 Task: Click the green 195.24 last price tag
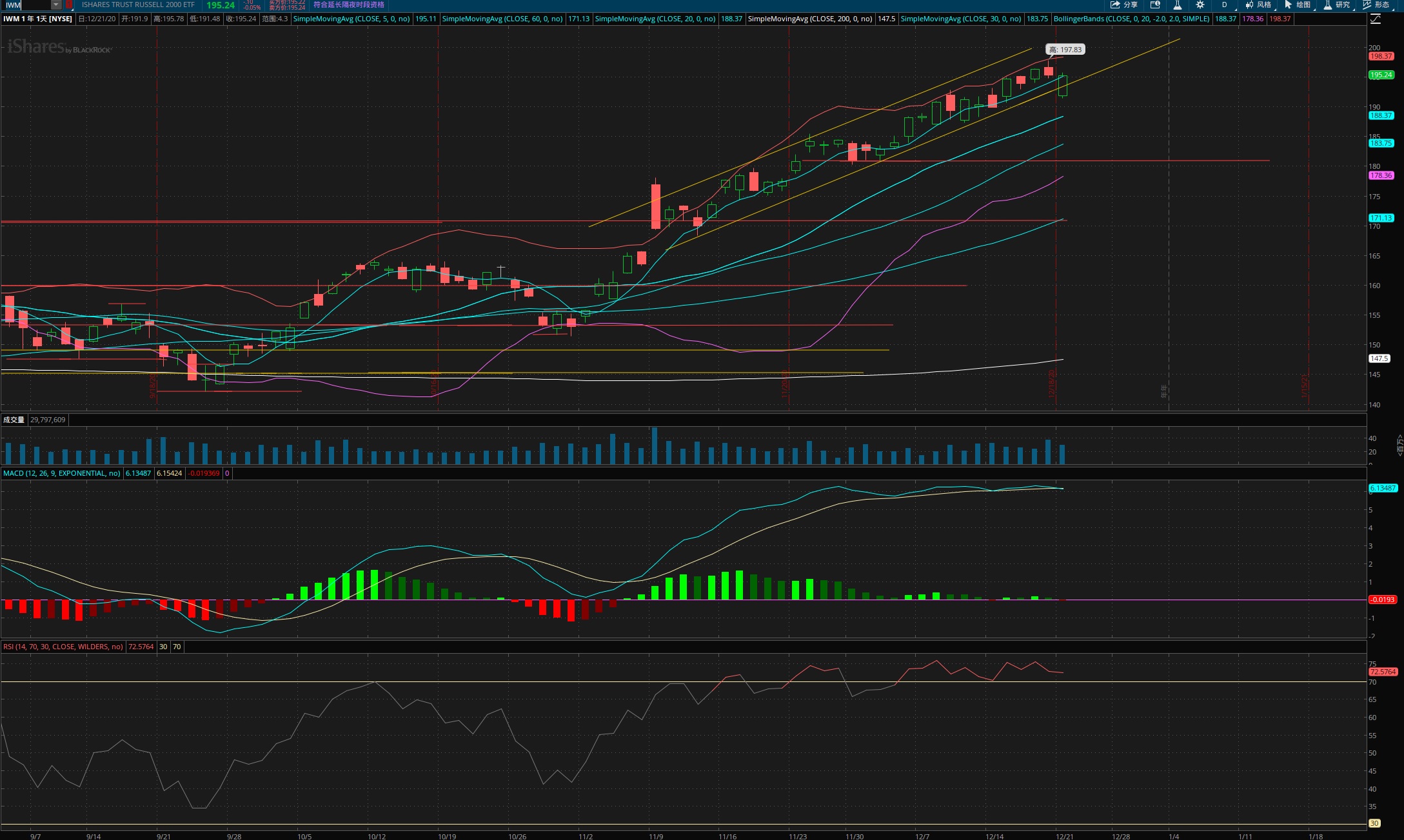[x=1381, y=75]
